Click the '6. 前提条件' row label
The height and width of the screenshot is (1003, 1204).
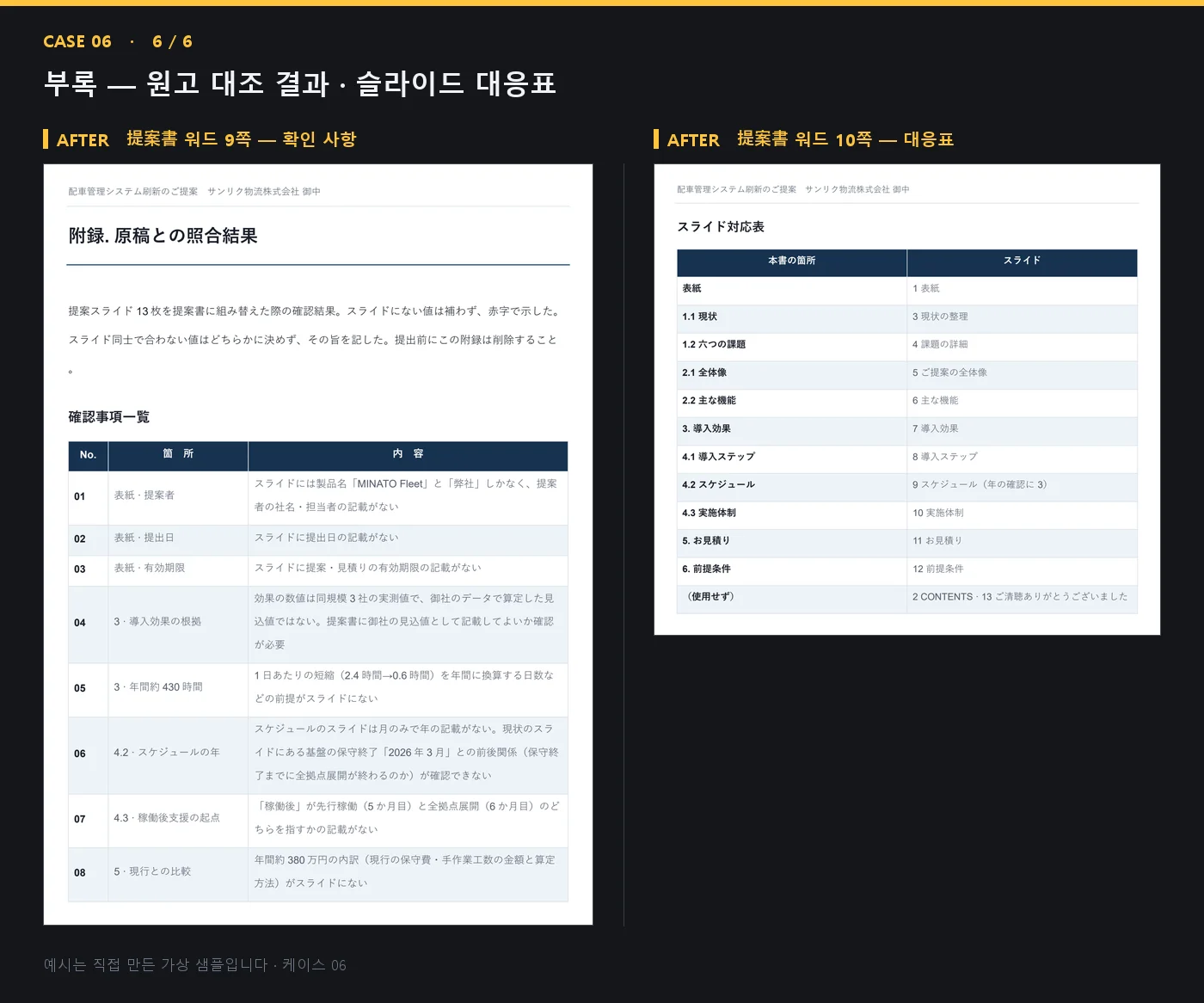pos(706,569)
